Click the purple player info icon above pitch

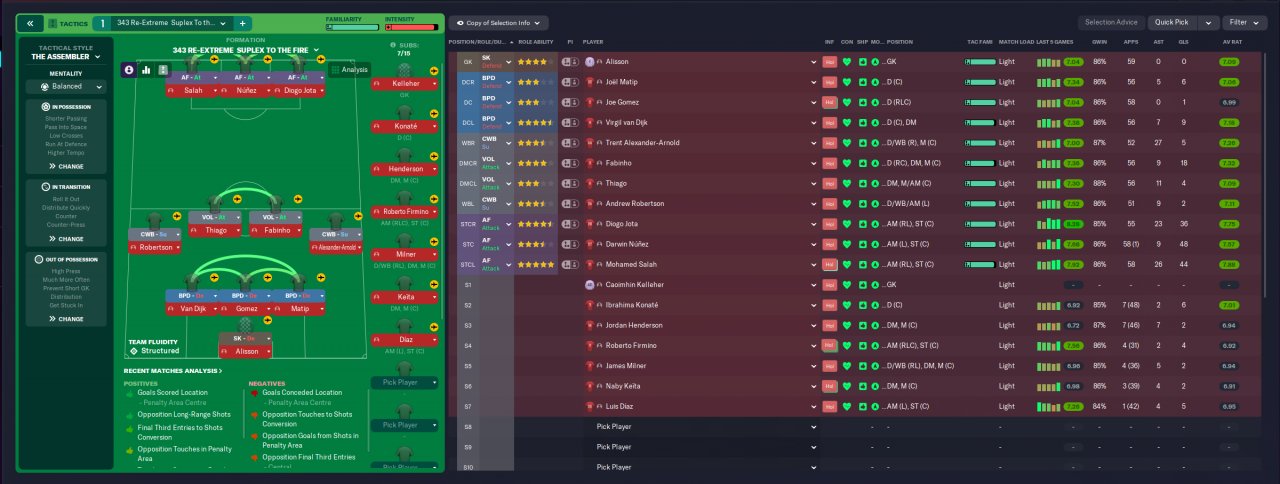click(129, 69)
